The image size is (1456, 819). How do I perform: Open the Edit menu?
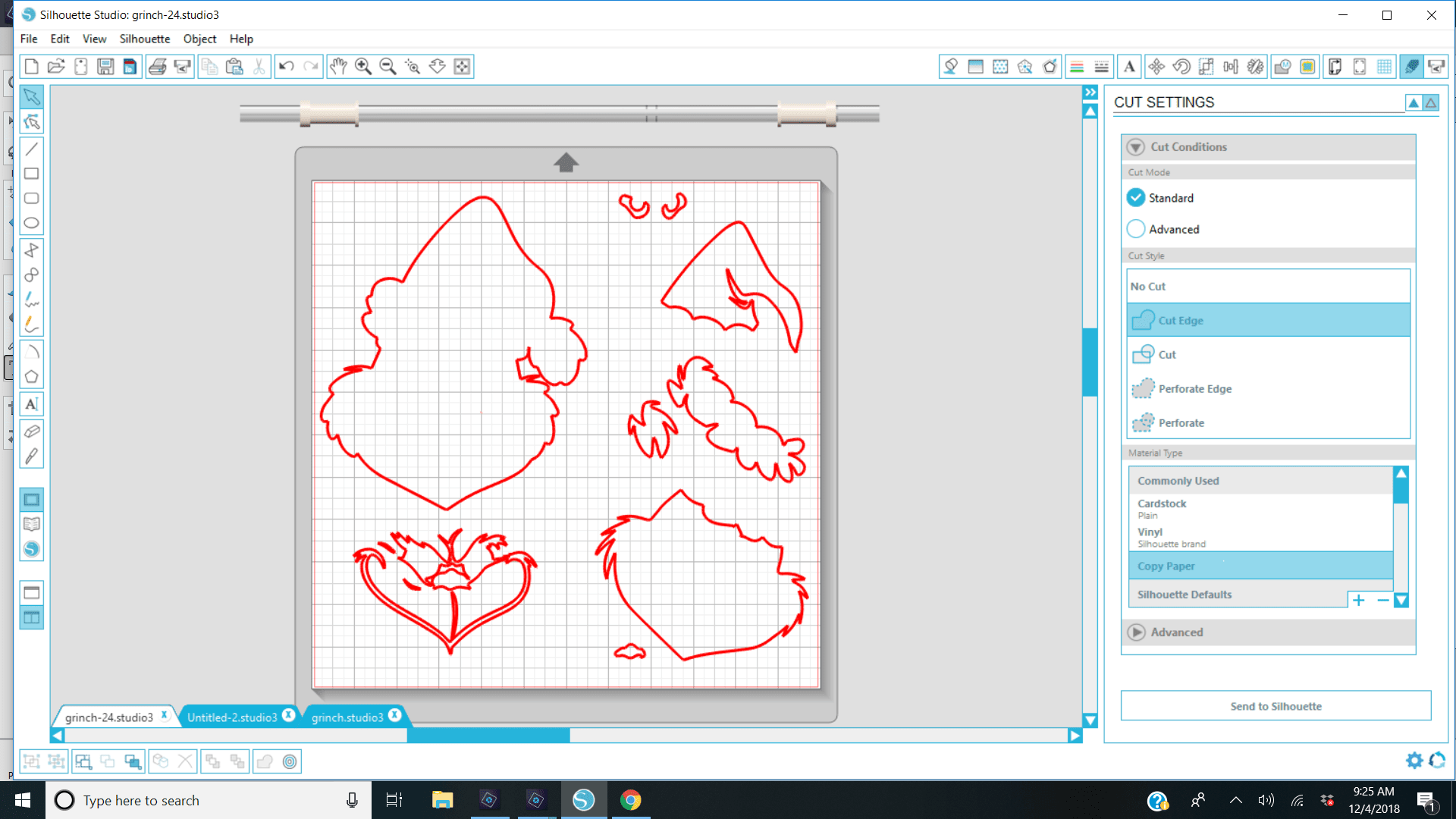60,39
